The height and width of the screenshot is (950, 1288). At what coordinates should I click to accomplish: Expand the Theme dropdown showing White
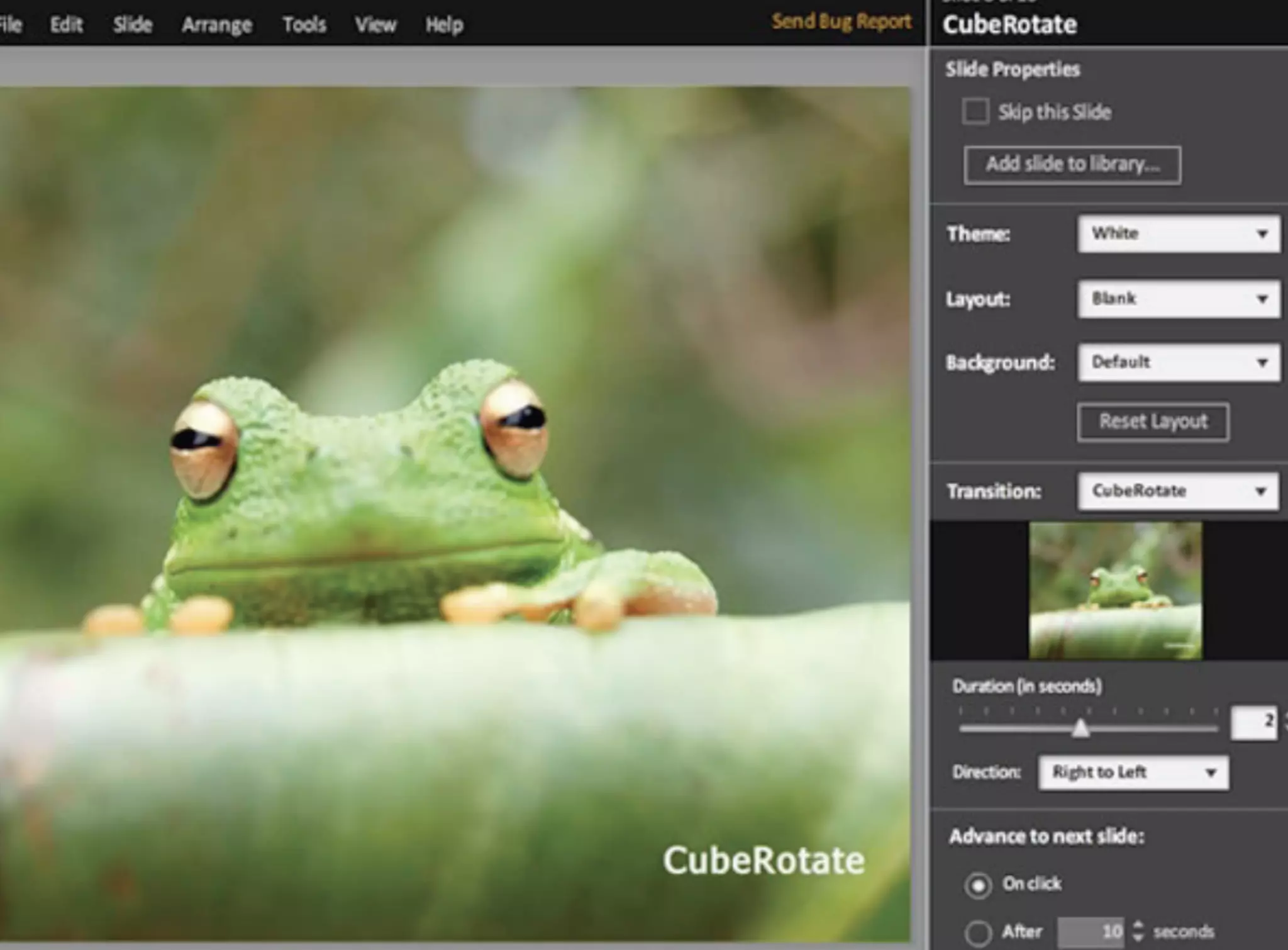point(1179,234)
